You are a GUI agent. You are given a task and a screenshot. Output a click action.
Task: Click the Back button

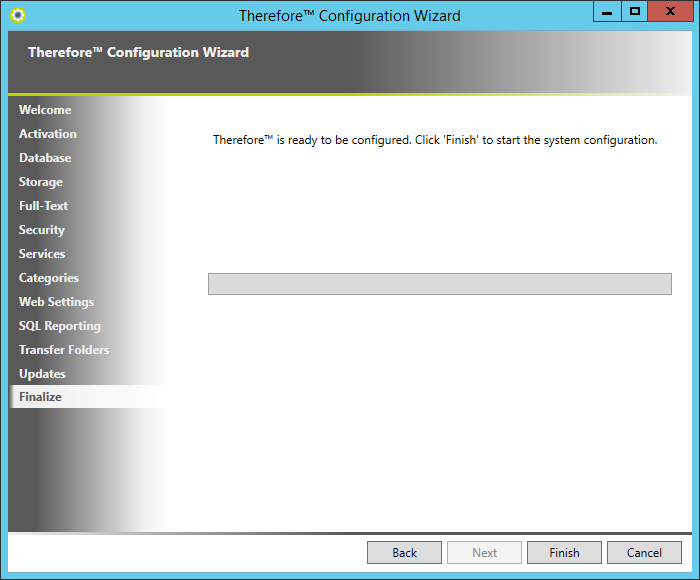(x=404, y=553)
